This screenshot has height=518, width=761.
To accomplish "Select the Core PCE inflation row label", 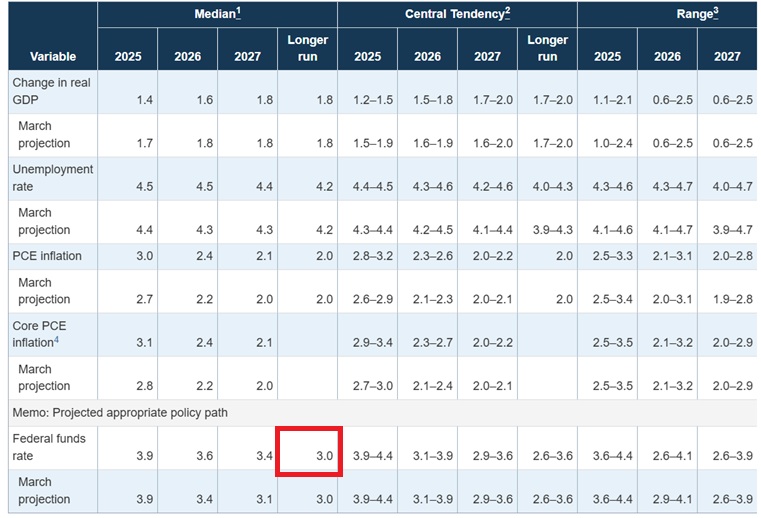I will [x=39, y=334].
